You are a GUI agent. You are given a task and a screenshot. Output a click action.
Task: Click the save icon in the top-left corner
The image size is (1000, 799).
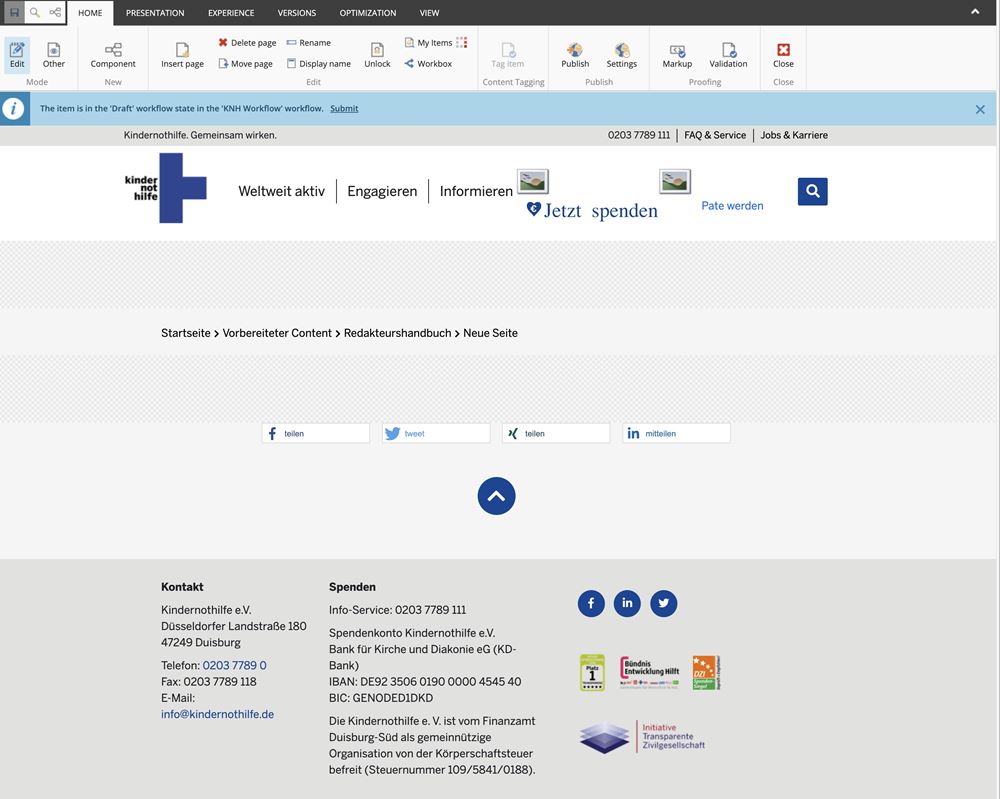point(14,13)
